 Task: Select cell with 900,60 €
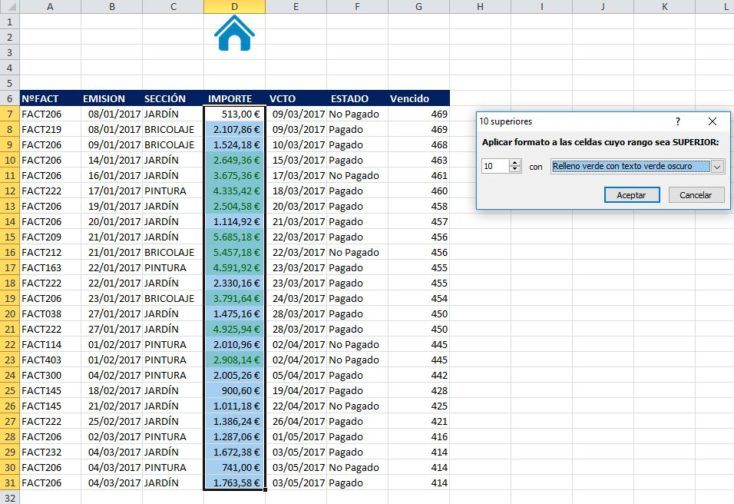[x=234, y=390]
